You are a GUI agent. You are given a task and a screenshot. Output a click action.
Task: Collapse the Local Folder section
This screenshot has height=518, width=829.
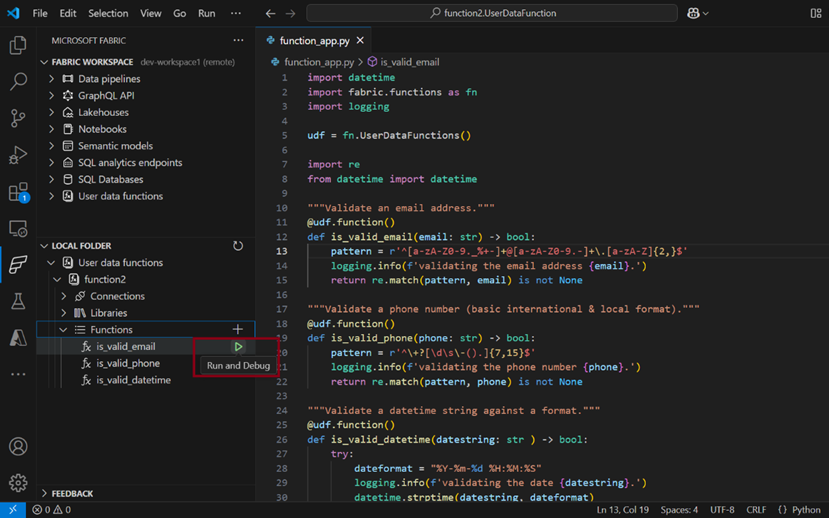coord(44,246)
